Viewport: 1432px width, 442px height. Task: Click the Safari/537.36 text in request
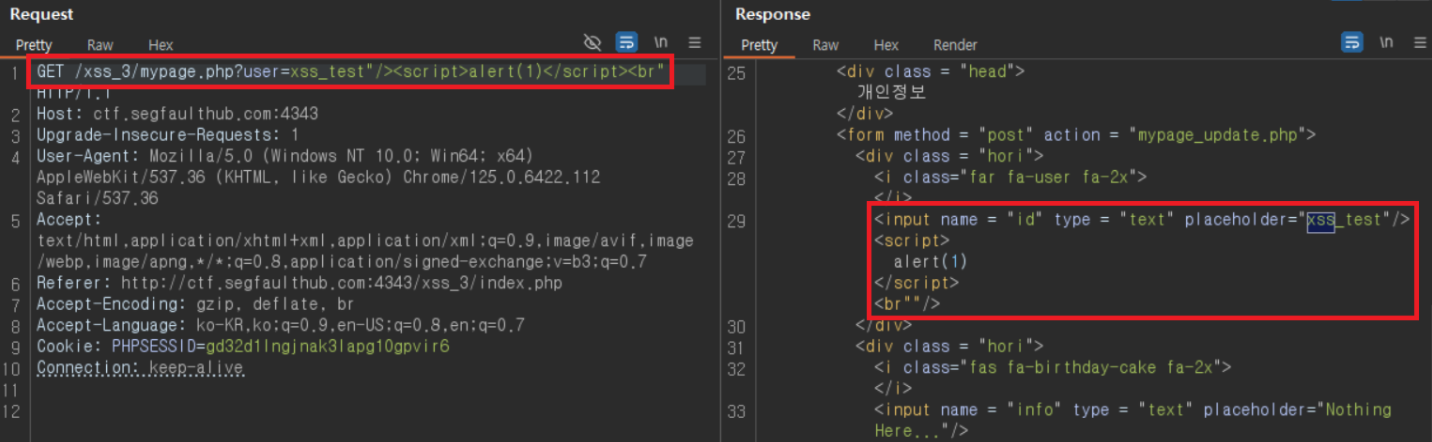pos(98,198)
